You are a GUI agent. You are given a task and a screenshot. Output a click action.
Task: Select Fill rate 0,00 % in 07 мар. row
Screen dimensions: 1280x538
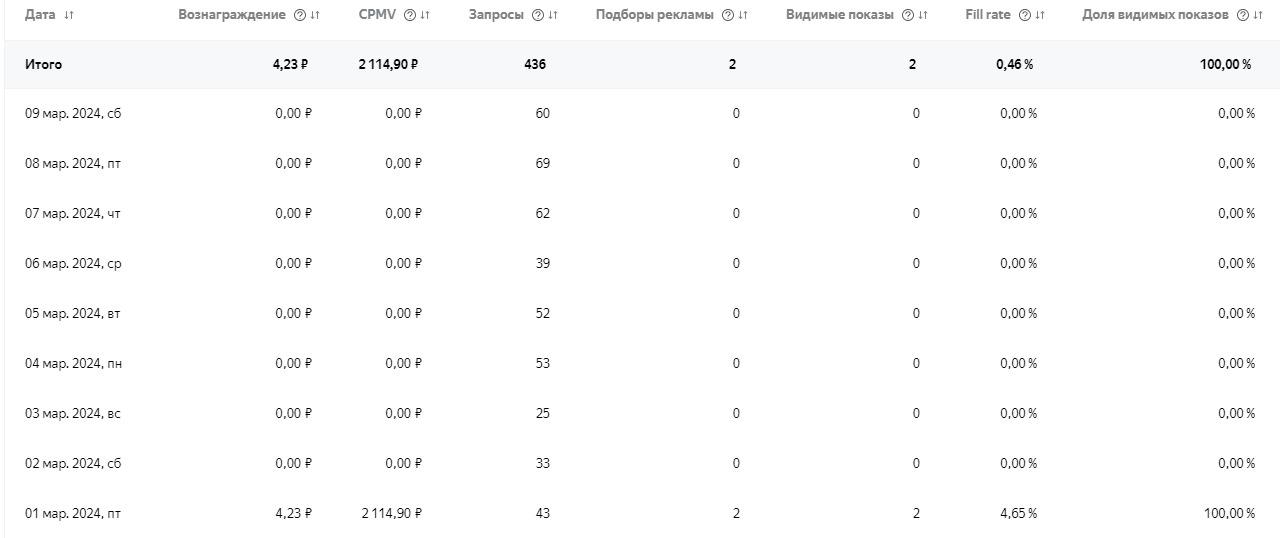tap(1018, 214)
